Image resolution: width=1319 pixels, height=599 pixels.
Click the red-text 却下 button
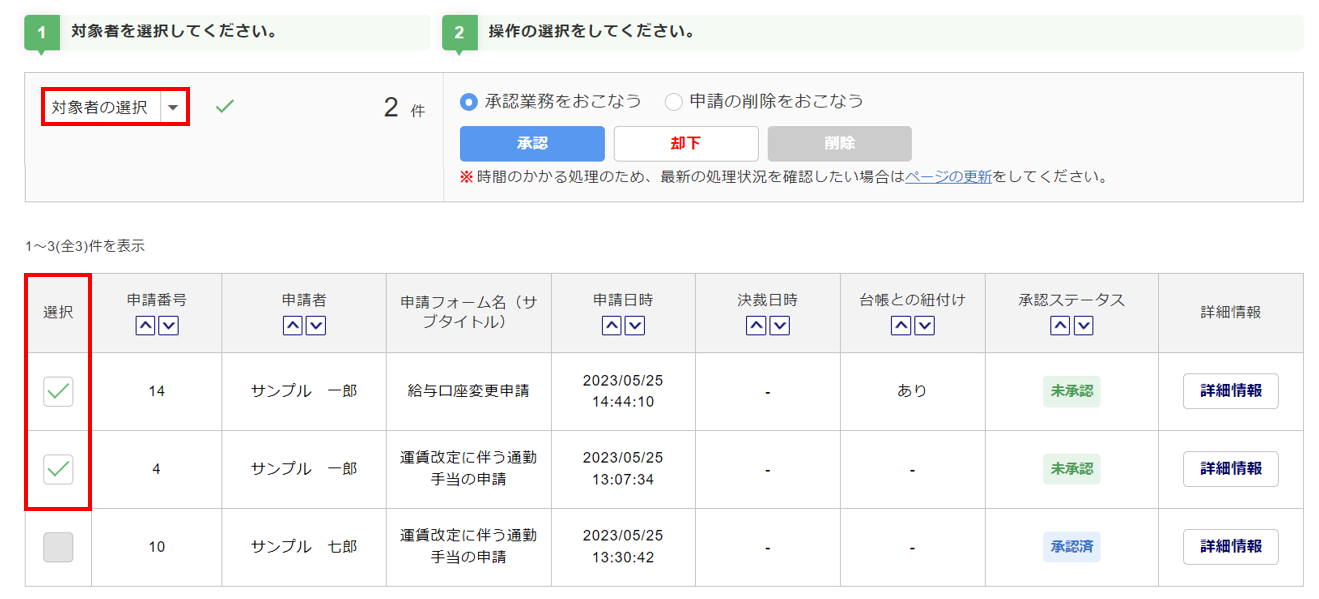coord(686,144)
